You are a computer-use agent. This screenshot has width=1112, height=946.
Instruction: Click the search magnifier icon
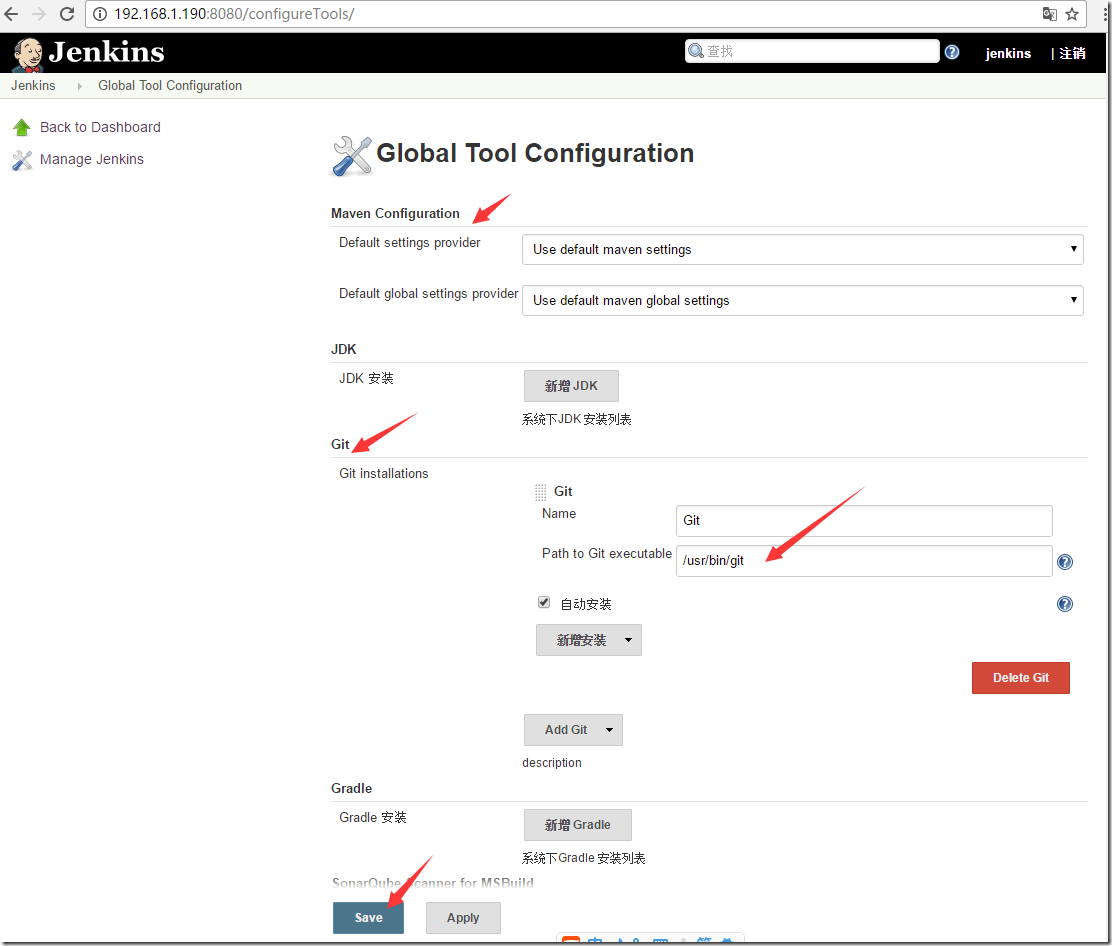pyautogui.click(x=696, y=51)
